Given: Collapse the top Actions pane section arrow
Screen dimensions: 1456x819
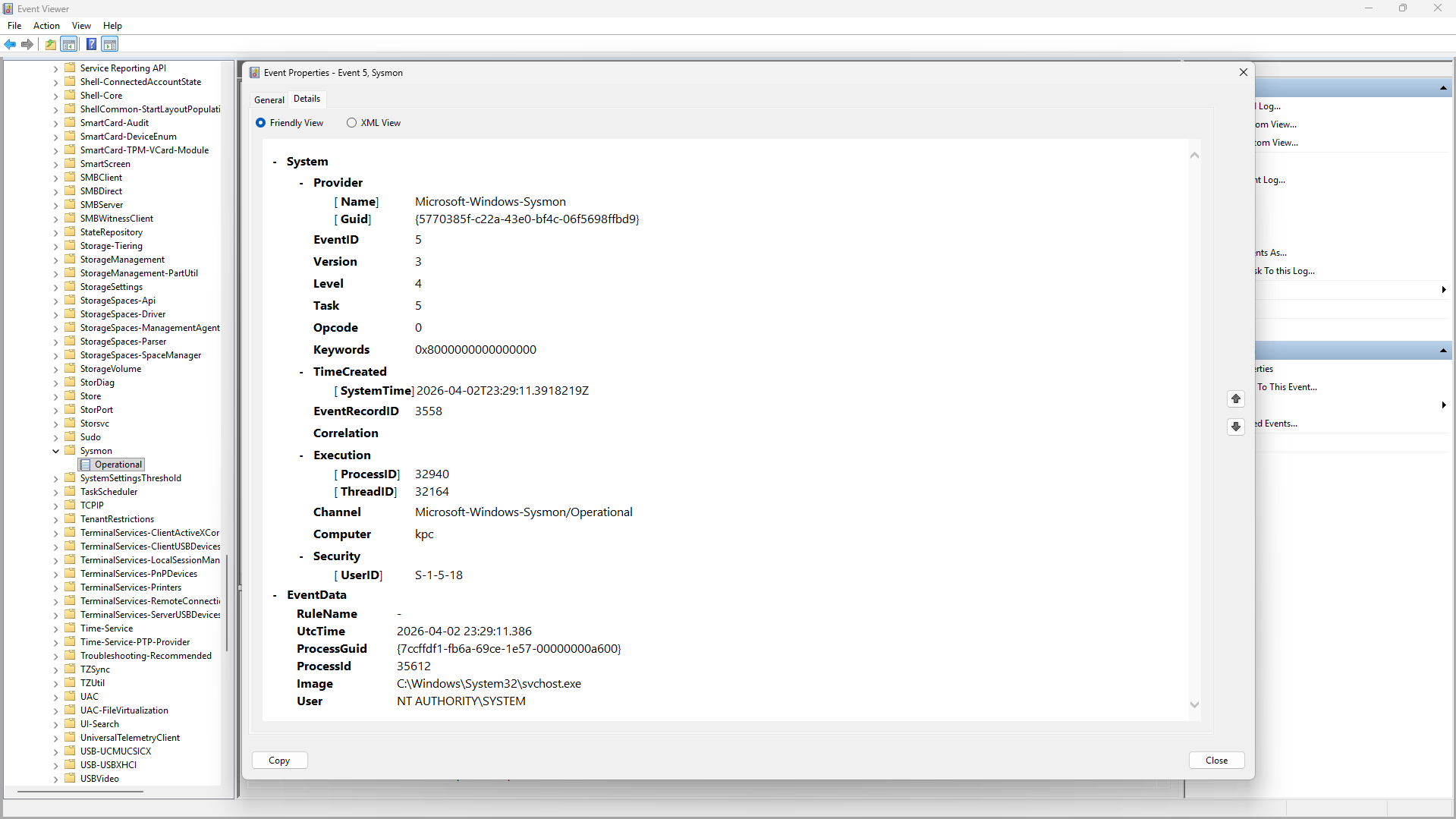Looking at the screenshot, I should pos(1443,89).
